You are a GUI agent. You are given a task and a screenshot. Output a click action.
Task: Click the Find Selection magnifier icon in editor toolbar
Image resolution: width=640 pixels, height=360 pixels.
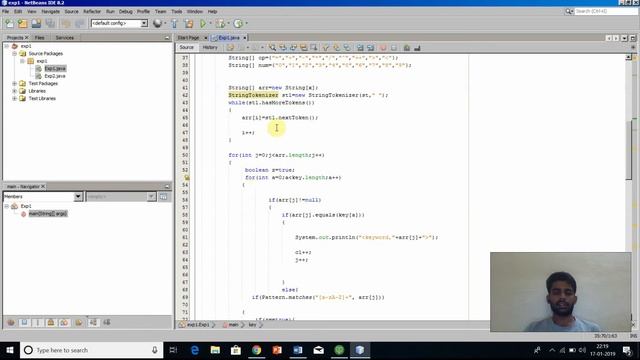click(x=272, y=48)
